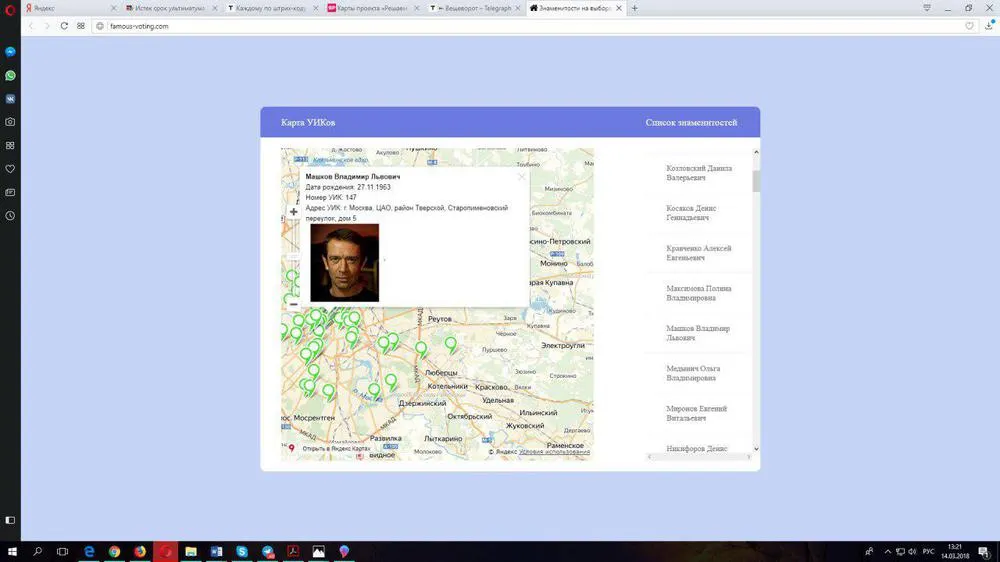The width and height of the screenshot is (1000, 562).
Task: Open new tab with plus button
Action: (635, 8)
